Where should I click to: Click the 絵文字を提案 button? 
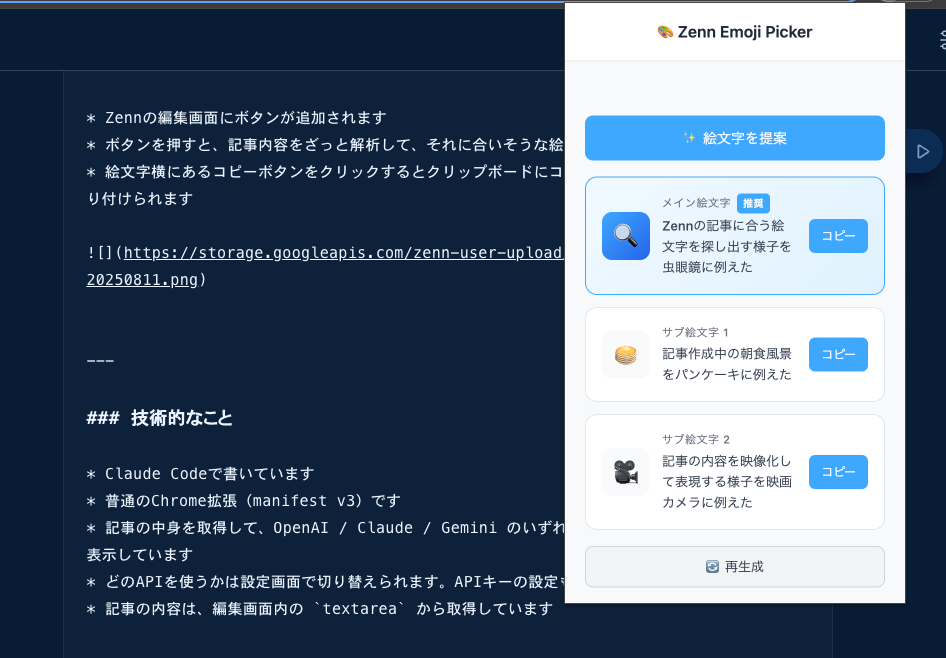point(734,138)
